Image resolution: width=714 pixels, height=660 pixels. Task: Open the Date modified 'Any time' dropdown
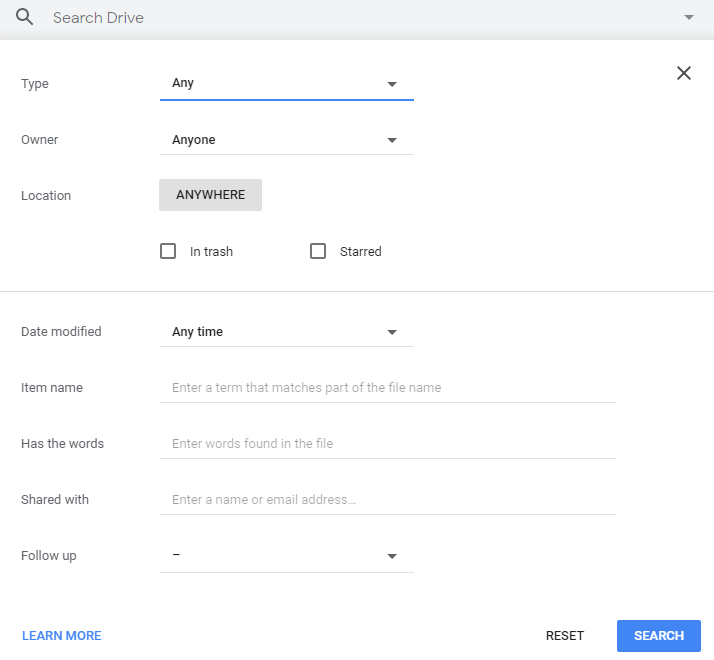coord(286,332)
